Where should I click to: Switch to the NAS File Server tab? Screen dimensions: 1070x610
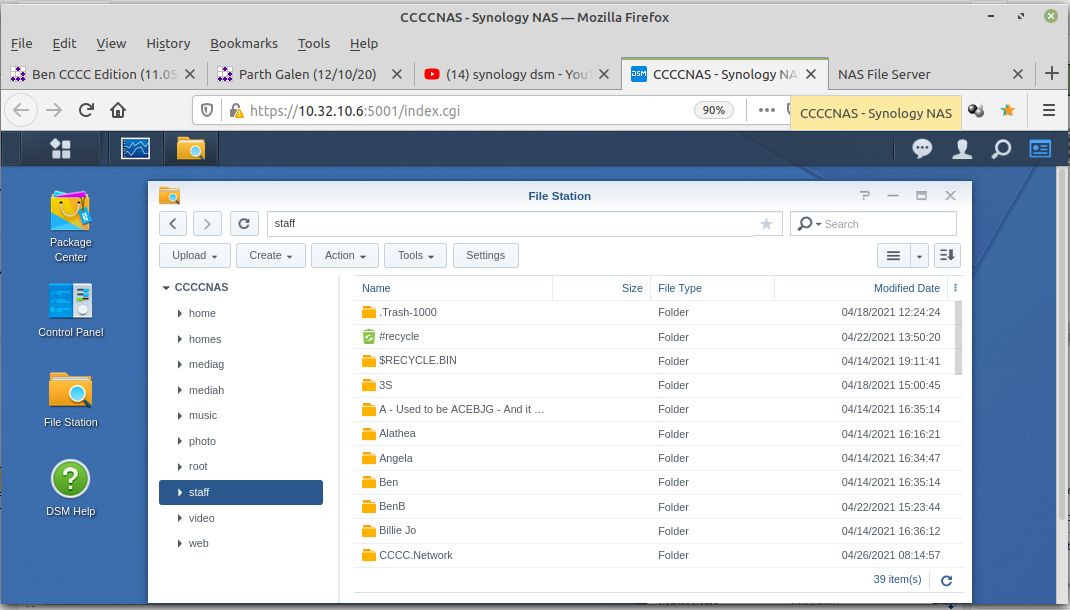(x=884, y=74)
